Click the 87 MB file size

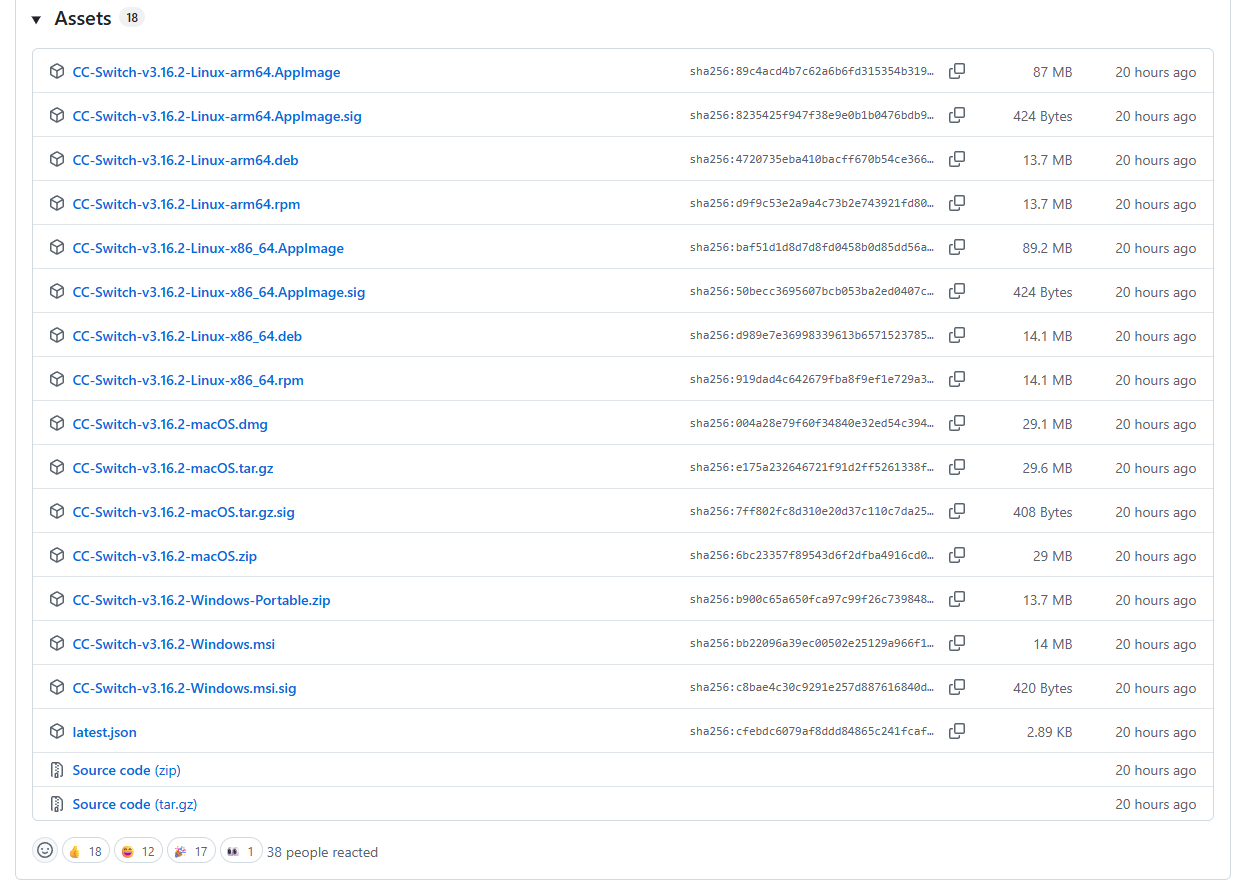(1052, 72)
